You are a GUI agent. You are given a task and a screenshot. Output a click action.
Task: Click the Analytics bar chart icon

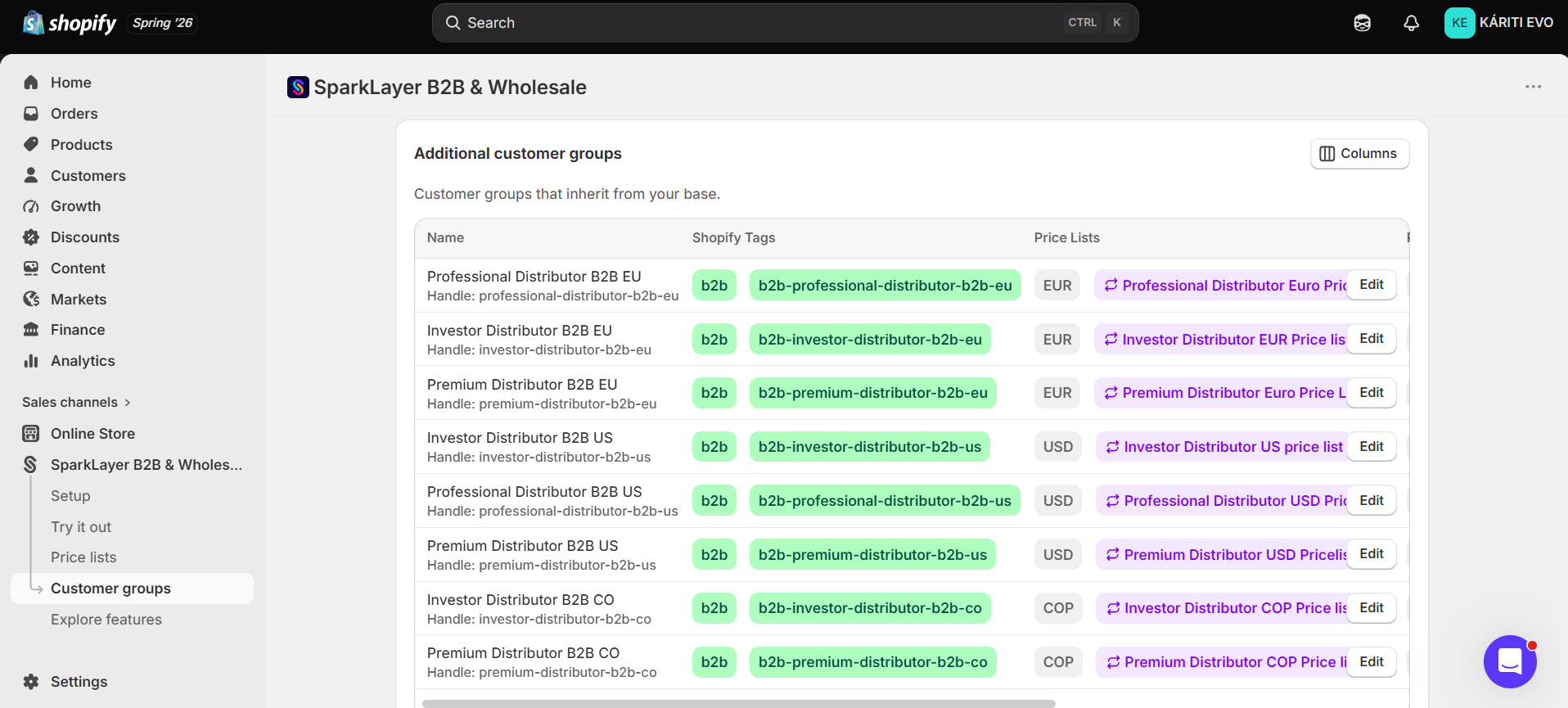31,360
